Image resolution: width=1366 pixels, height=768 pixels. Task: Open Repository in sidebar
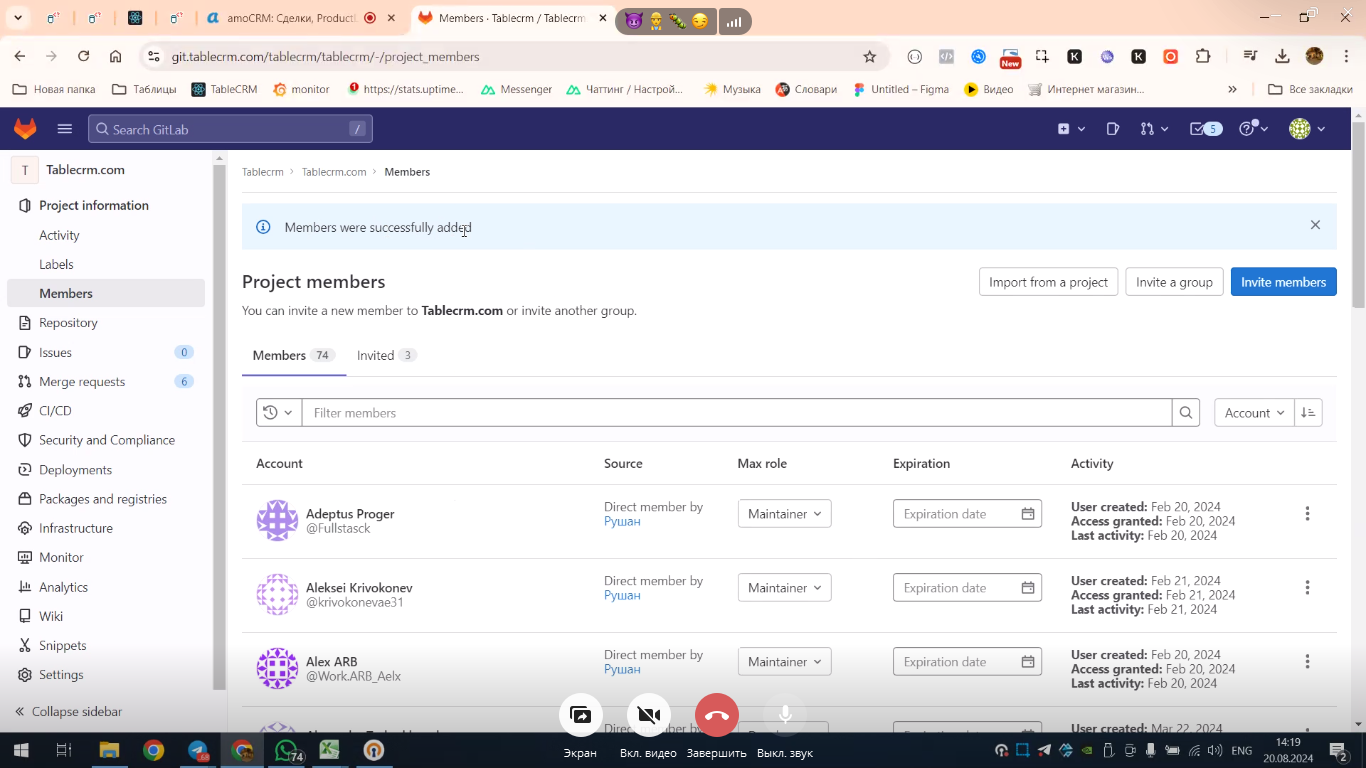[x=106, y=323]
